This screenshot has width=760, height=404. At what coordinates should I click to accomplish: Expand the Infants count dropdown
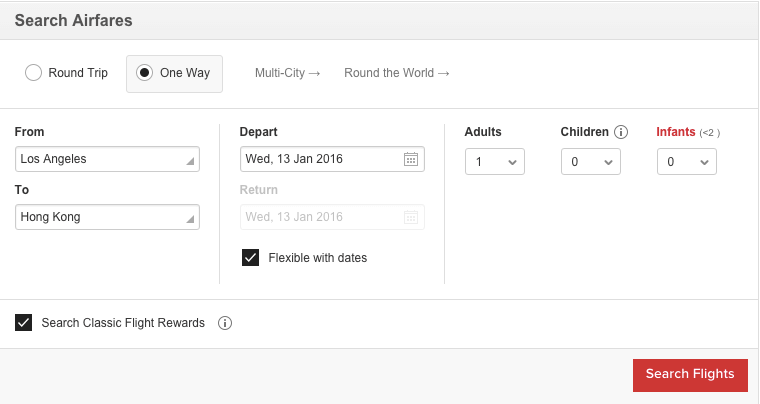coord(687,162)
